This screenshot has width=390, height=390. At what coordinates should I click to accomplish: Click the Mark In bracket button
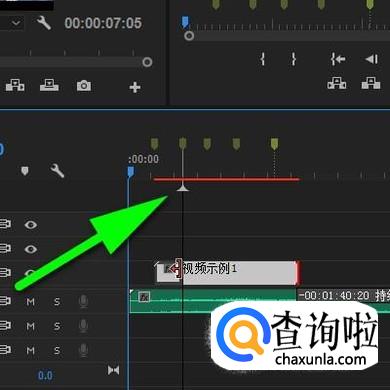pos(263,59)
